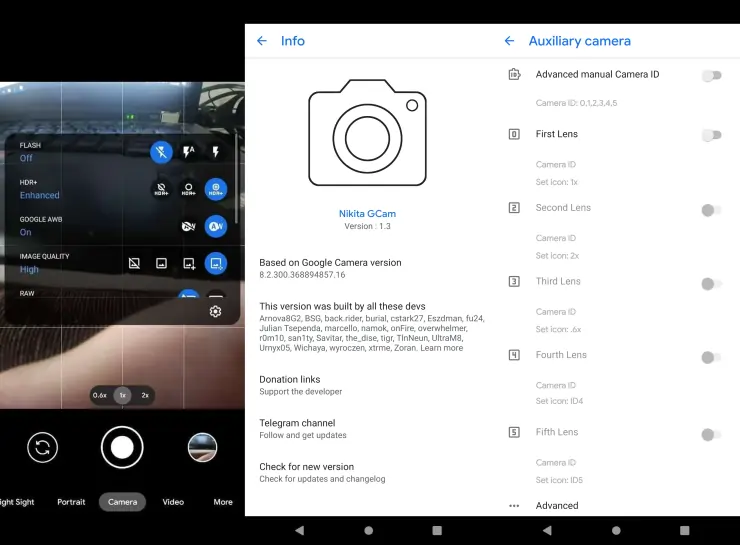Open Set icon: 1x under First Lens
The image size is (740, 545).
tap(556, 182)
